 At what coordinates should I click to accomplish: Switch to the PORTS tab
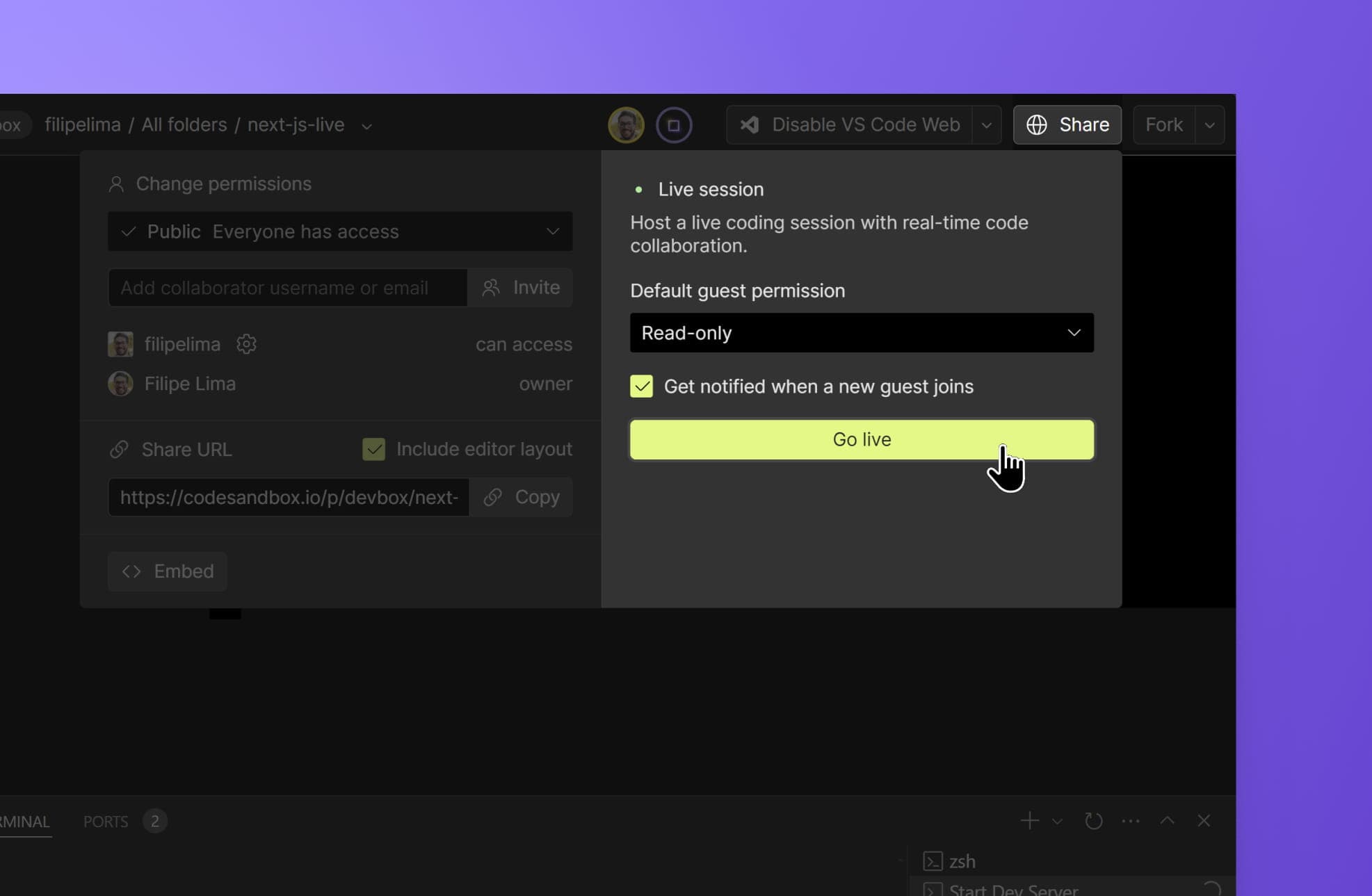pyautogui.click(x=106, y=821)
